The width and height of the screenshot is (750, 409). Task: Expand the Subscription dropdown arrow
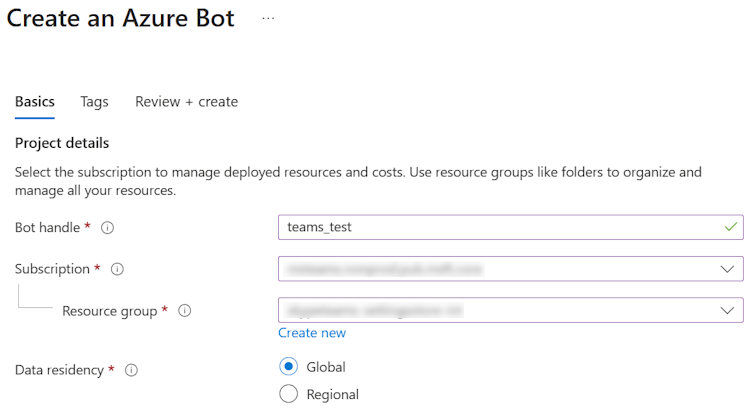point(727,269)
